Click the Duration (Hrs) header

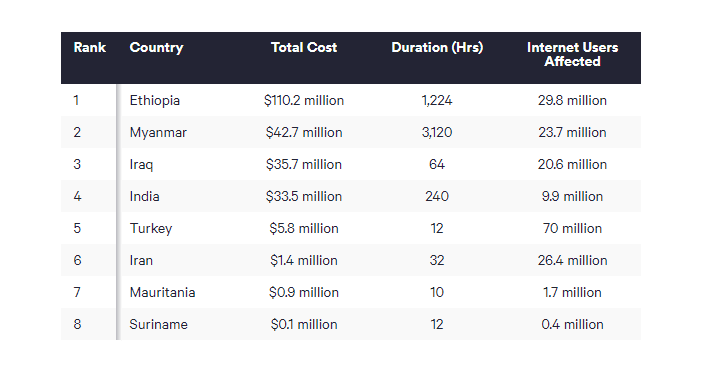click(437, 48)
